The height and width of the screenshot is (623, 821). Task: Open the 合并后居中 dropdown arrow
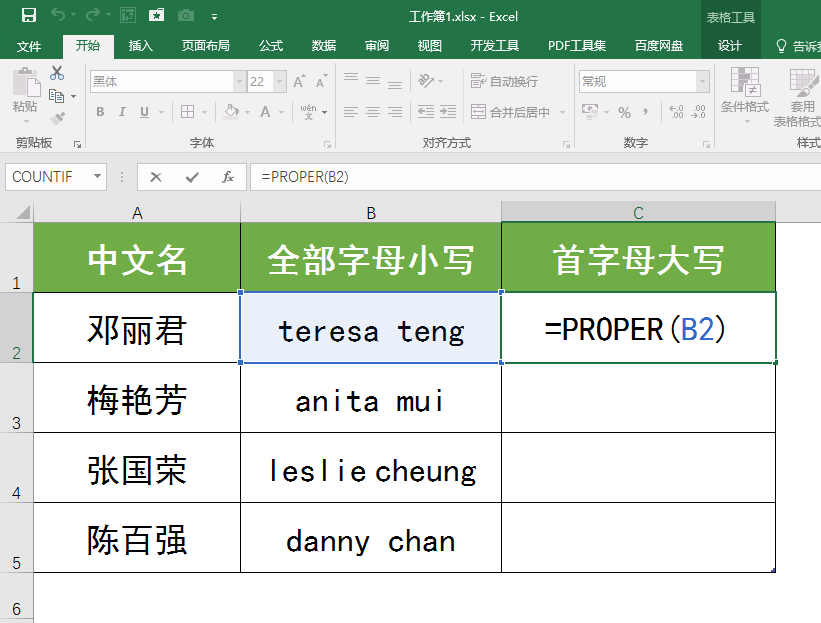[562, 112]
